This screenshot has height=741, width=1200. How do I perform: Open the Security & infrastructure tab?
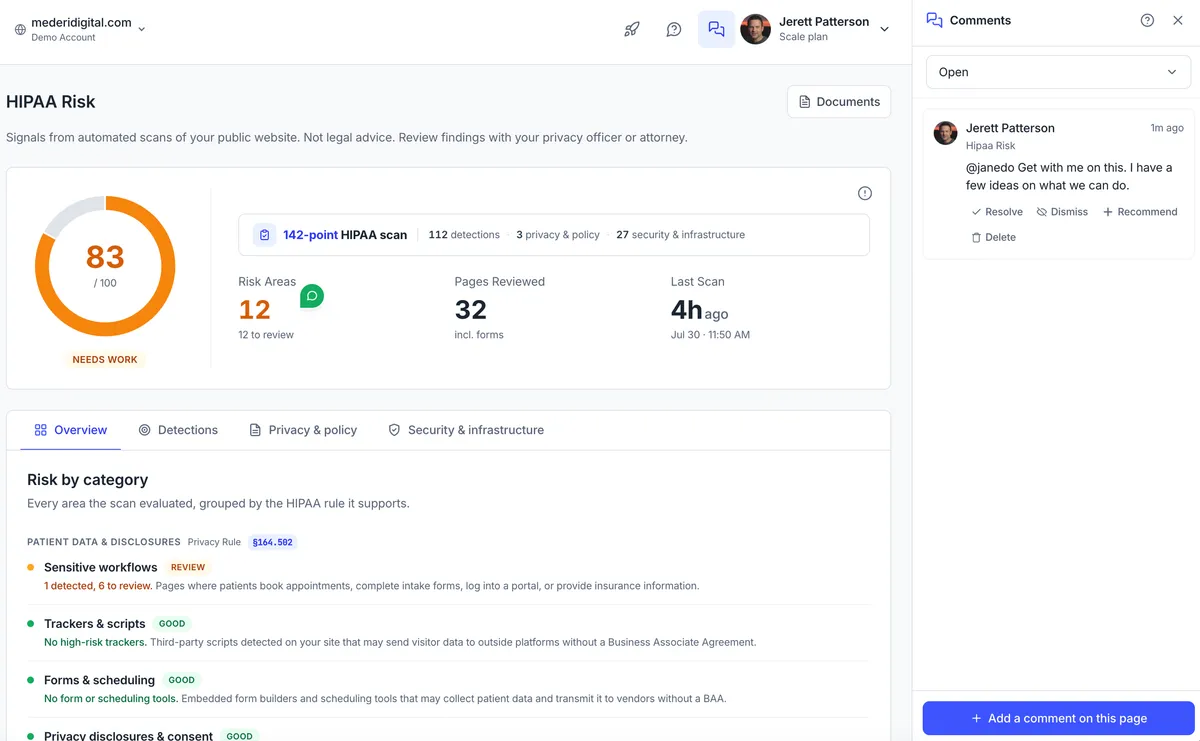[x=466, y=430]
